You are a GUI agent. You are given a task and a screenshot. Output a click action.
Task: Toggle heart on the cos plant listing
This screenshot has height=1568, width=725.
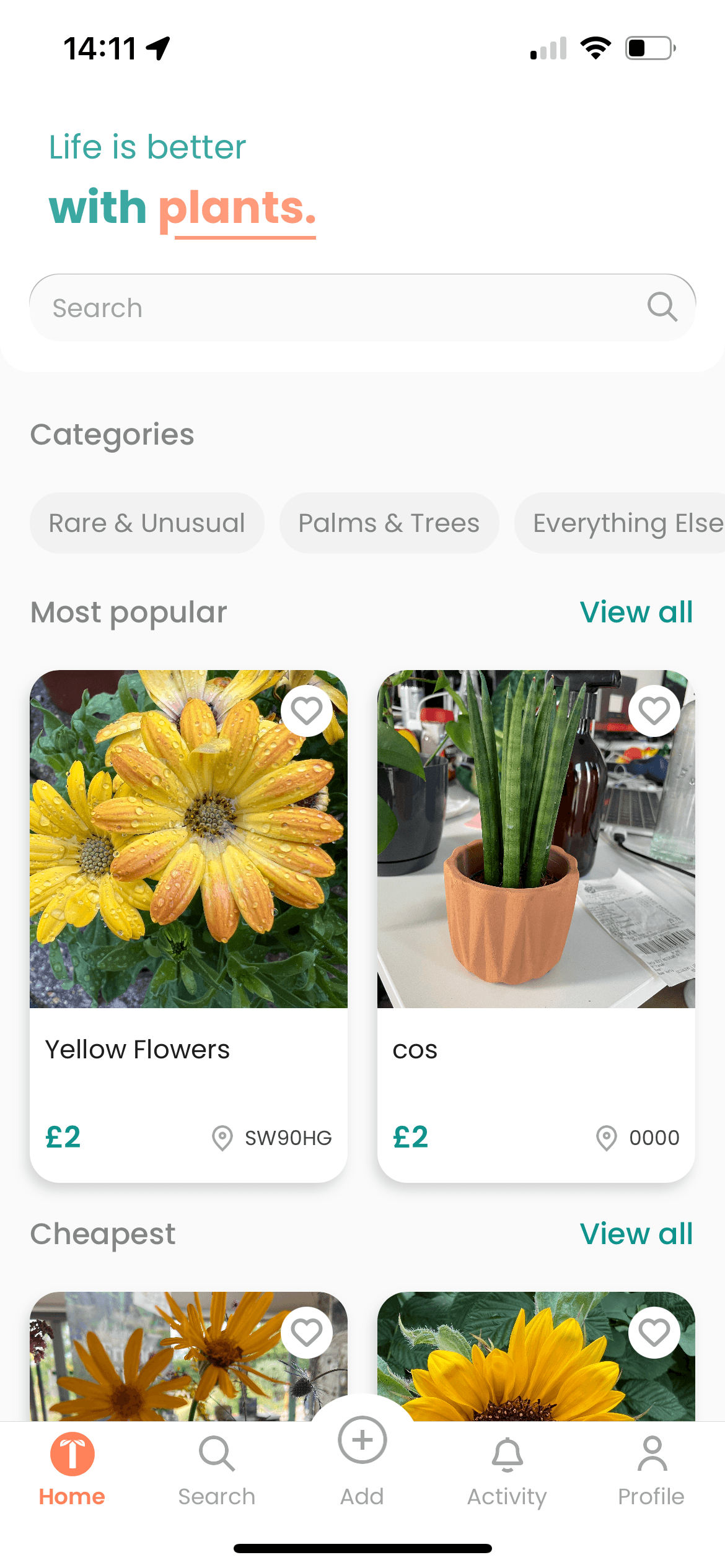click(654, 711)
